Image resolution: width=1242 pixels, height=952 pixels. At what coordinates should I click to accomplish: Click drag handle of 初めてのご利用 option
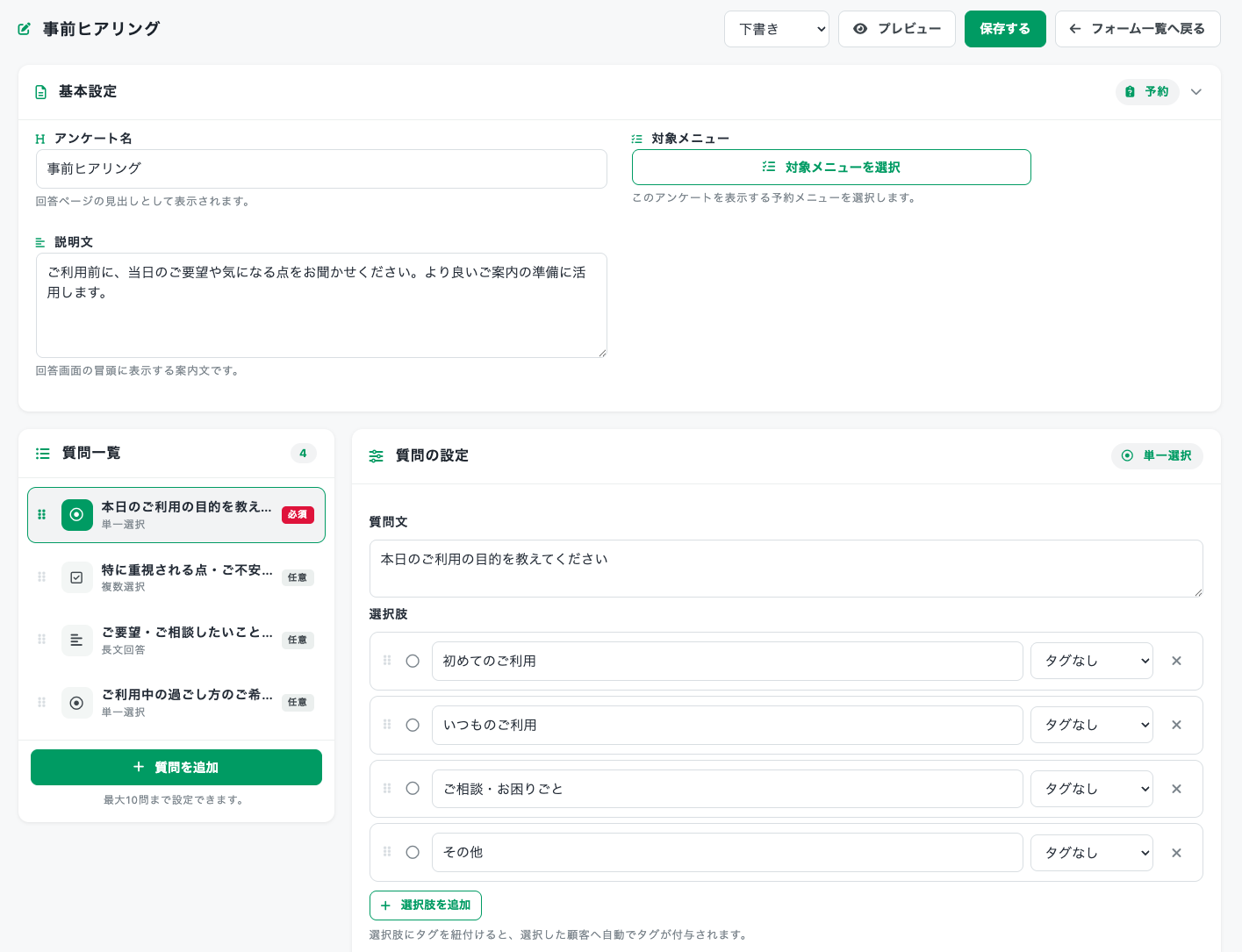click(x=387, y=661)
